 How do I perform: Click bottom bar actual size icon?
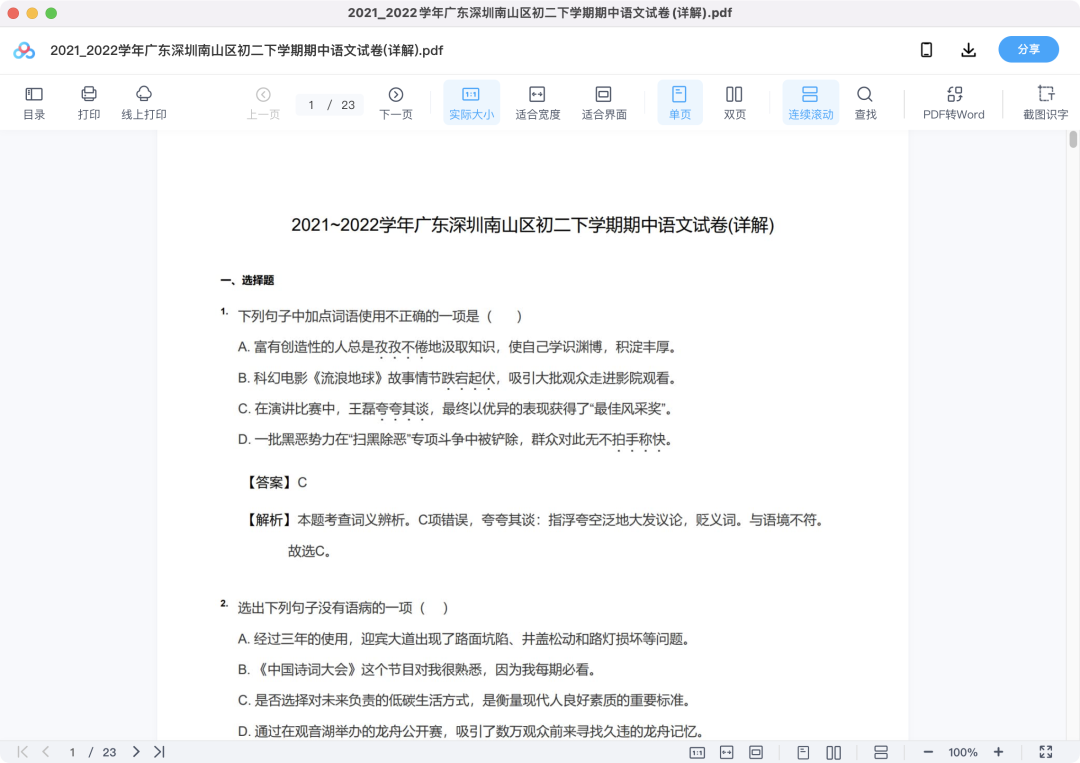(697, 753)
